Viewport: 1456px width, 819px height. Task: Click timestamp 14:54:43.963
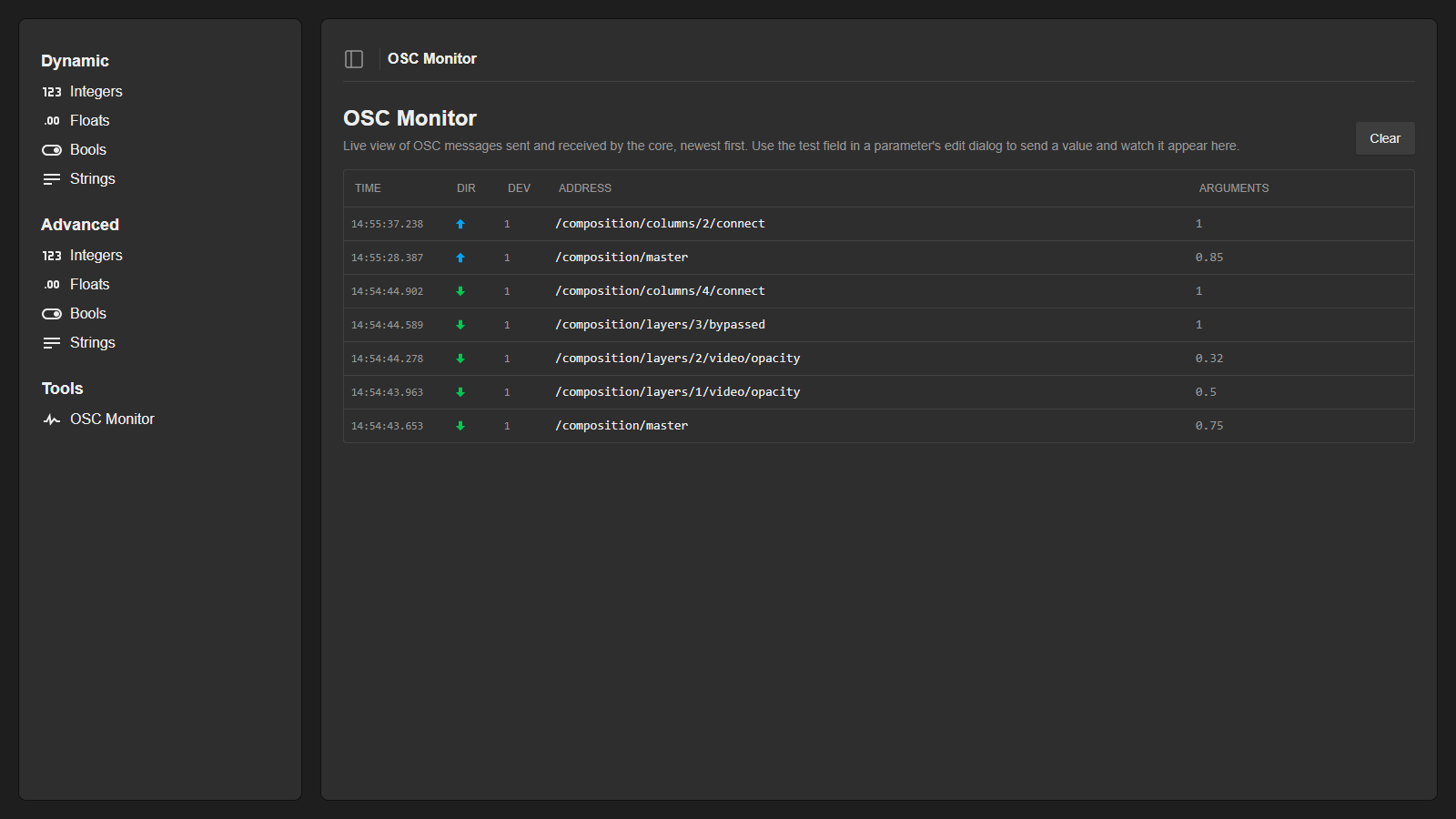387,392
